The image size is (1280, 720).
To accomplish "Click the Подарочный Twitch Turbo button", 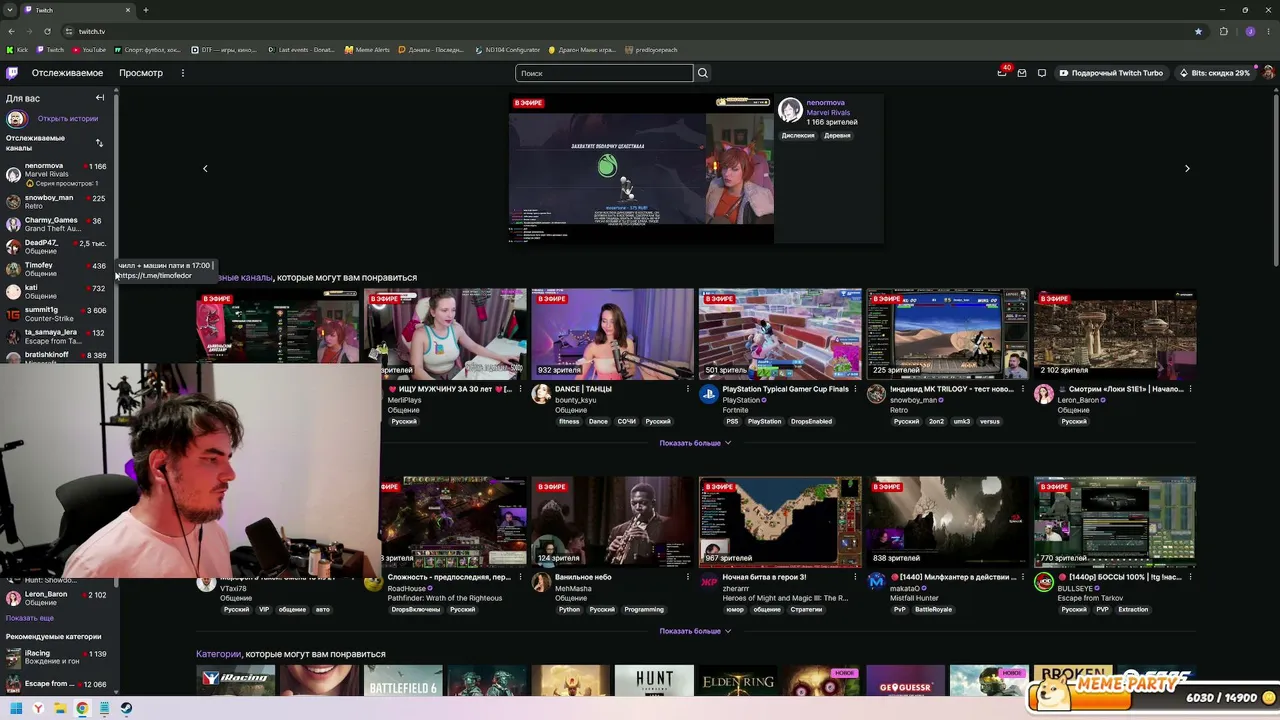I will point(1111,73).
